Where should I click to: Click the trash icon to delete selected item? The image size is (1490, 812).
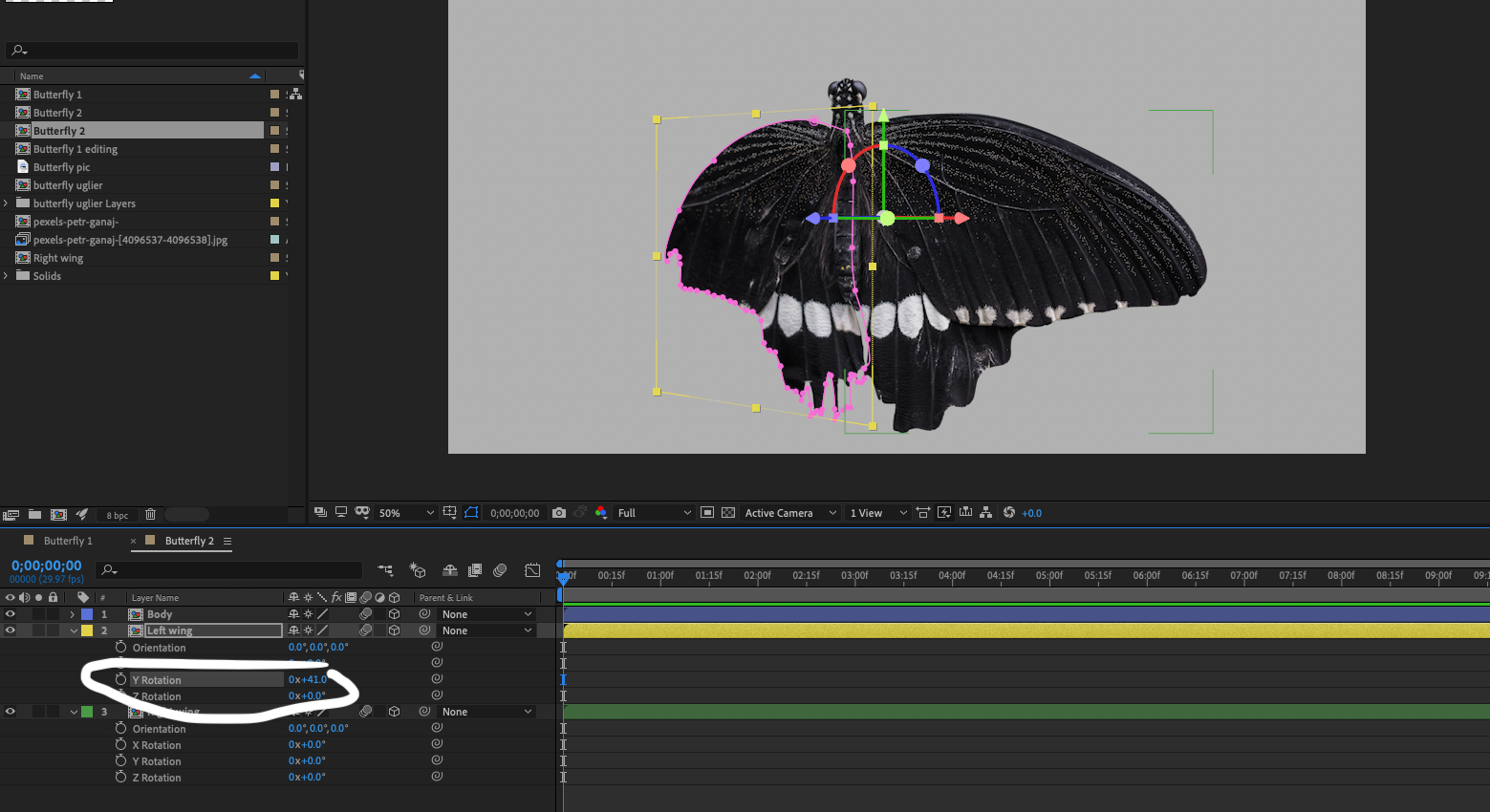tap(150, 514)
